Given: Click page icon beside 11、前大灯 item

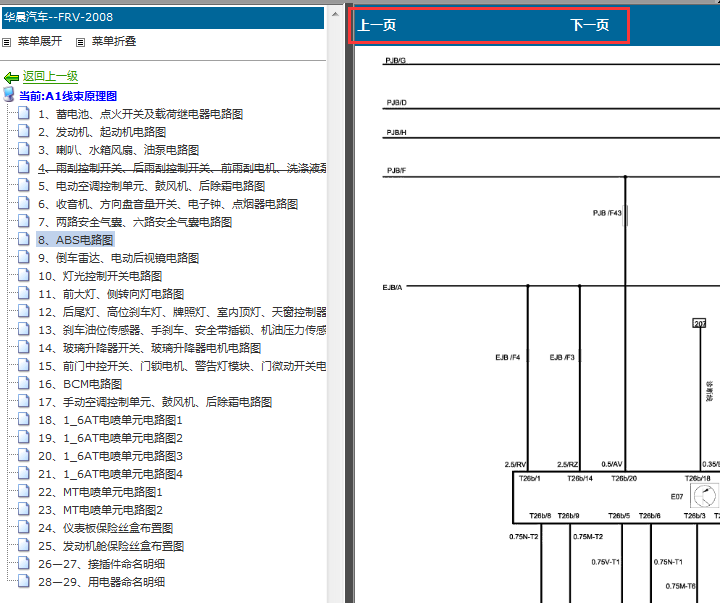Looking at the screenshot, I should tap(24, 293).
